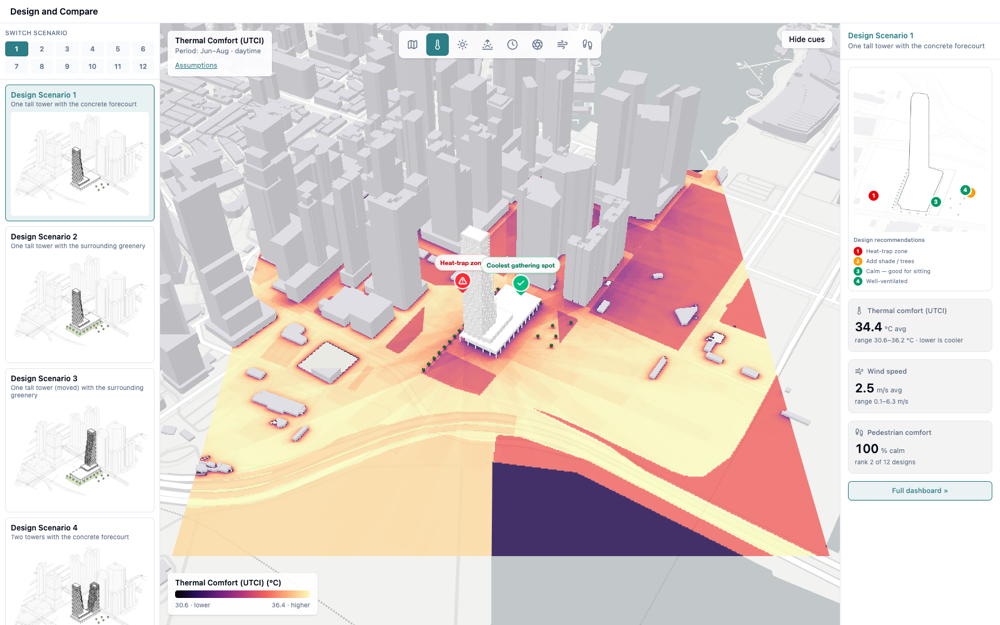Open the Assumptions link
1000x625 pixels.
click(196, 65)
